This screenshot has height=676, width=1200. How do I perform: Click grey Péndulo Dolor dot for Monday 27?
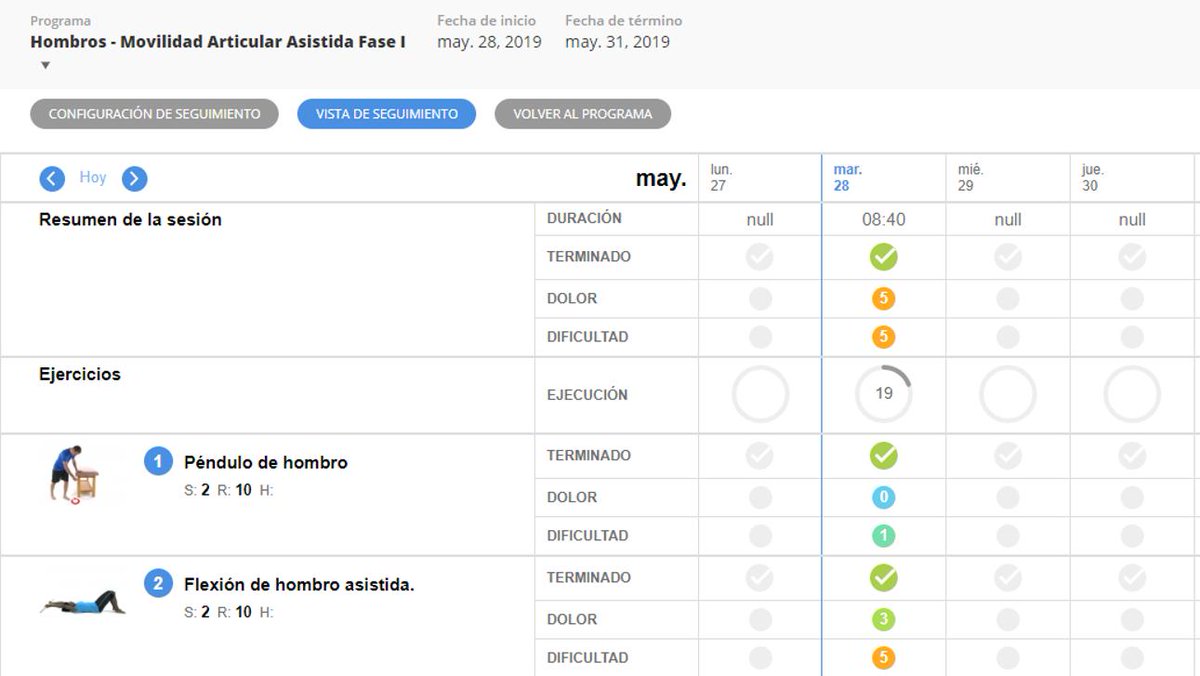click(760, 497)
